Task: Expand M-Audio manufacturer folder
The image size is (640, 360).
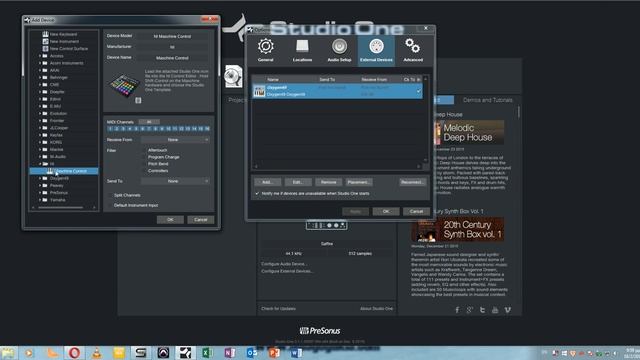Action: pyautogui.click(x=40, y=157)
